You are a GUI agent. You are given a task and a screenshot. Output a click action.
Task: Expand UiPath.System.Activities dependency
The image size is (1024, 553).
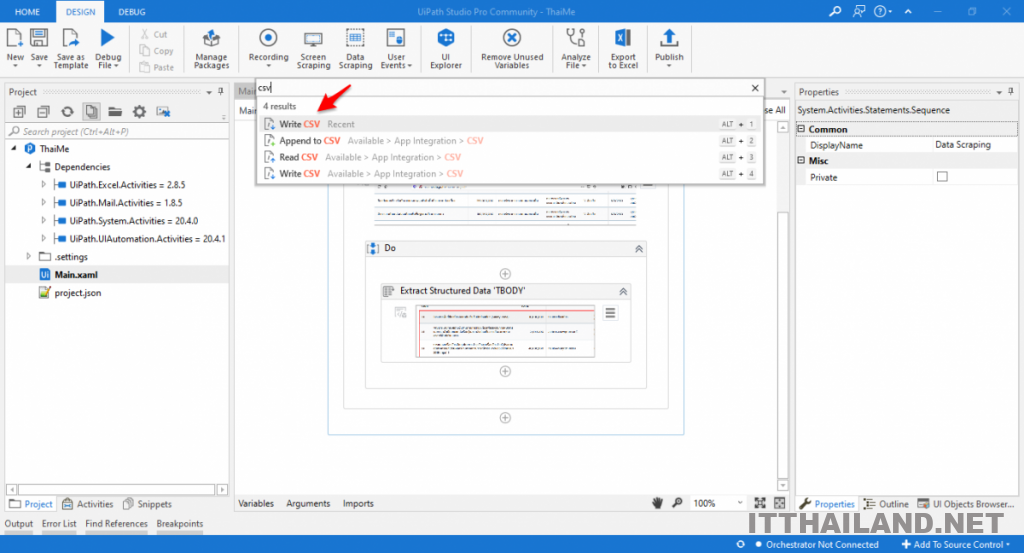click(44, 221)
